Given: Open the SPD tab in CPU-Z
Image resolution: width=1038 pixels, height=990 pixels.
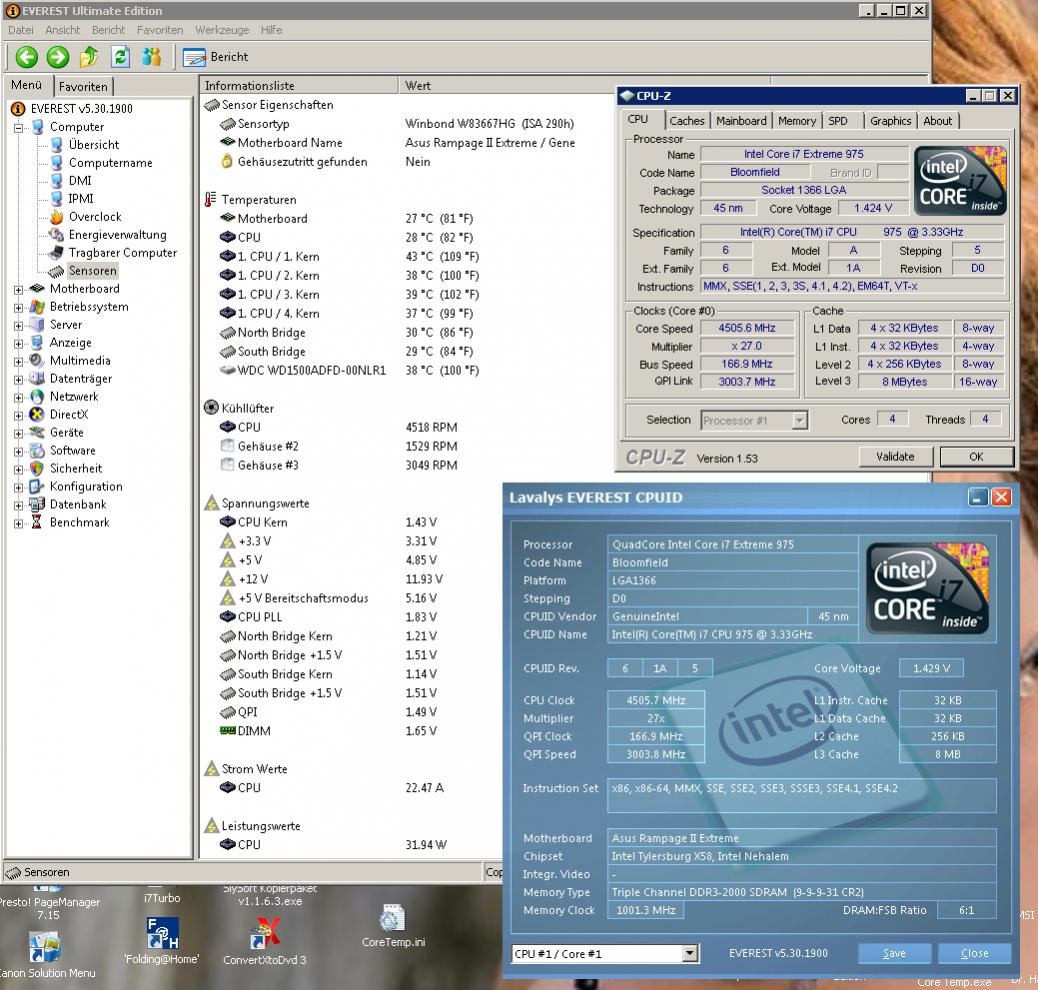Looking at the screenshot, I should (x=838, y=121).
